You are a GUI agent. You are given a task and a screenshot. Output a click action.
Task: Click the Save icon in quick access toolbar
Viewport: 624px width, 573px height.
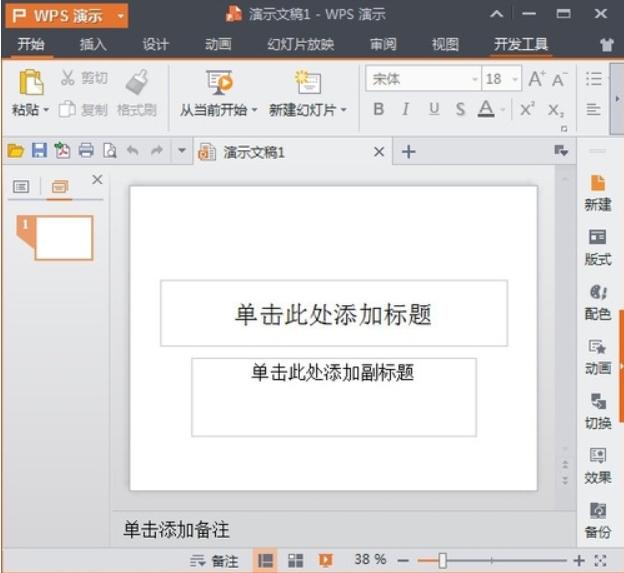click(x=39, y=151)
